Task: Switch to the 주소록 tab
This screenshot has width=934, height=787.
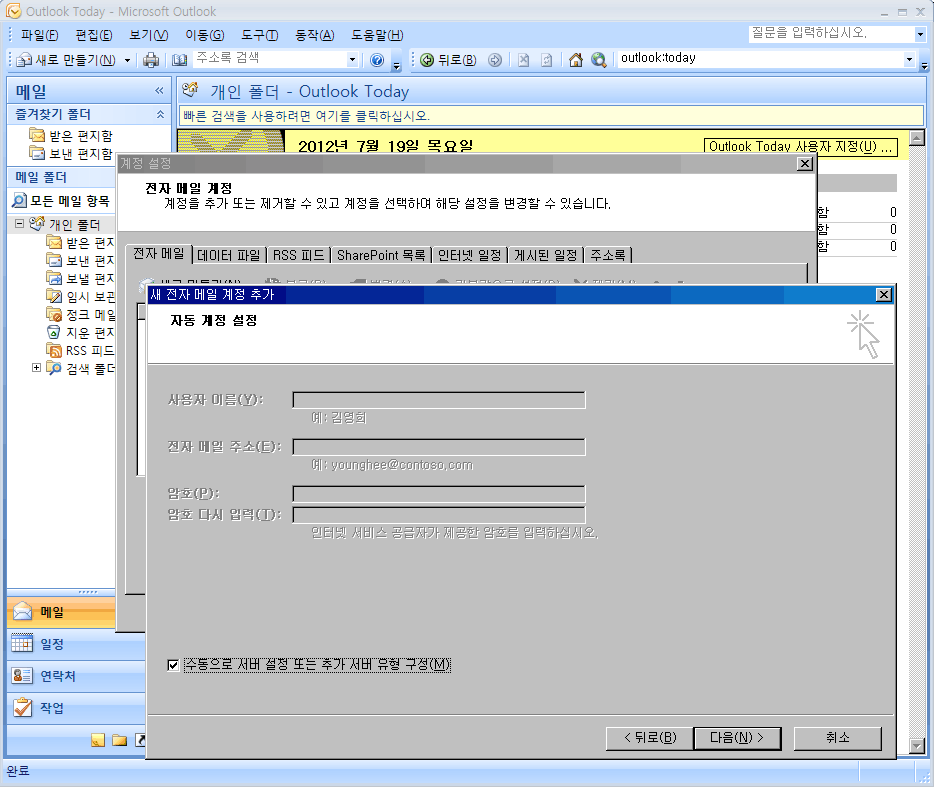Action: coord(608,255)
